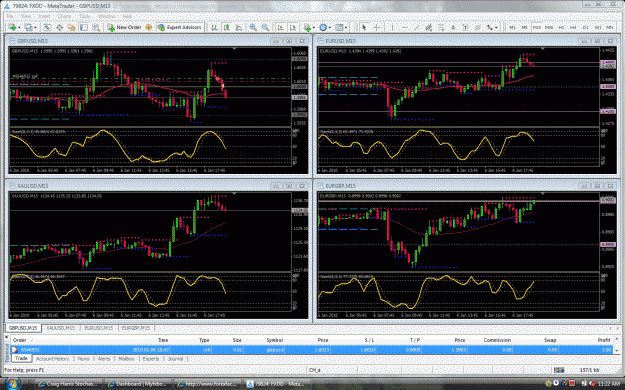
Task: Click the New Order button
Action: tap(124, 27)
